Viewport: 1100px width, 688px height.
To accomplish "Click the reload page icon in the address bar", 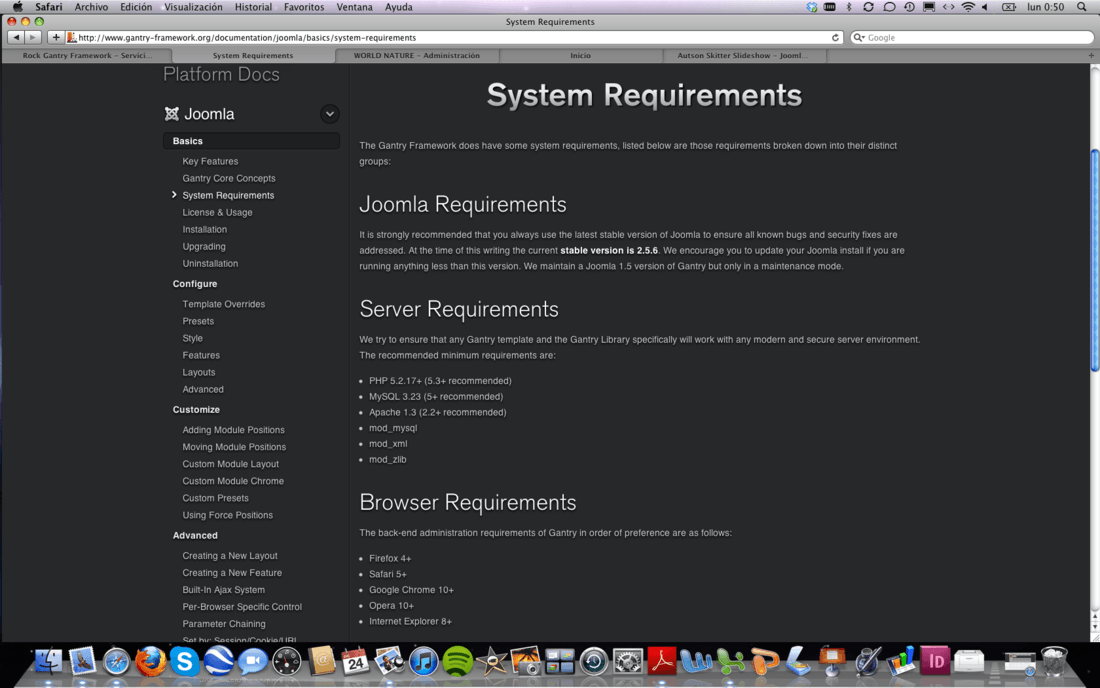I will click(835, 38).
